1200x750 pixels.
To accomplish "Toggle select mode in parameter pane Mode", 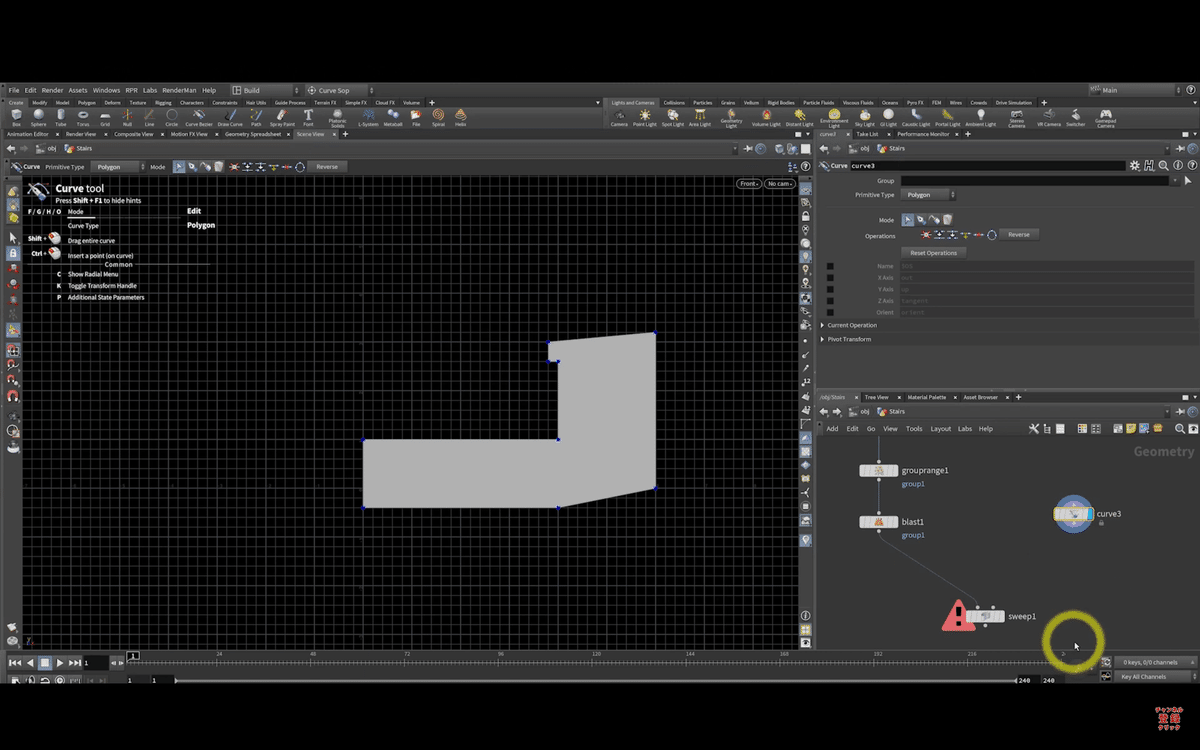I will click(908, 219).
